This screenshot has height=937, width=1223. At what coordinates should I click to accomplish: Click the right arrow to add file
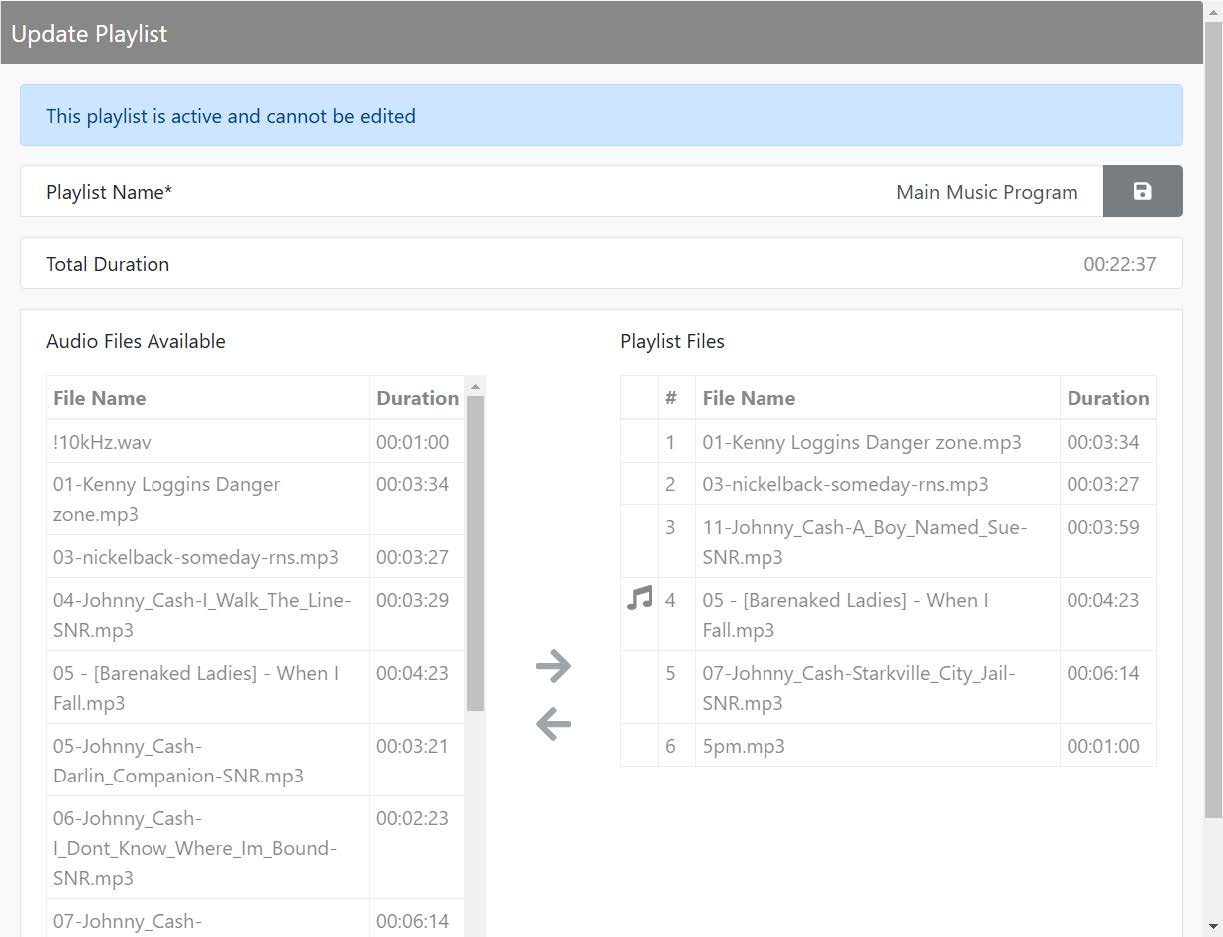click(x=553, y=665)
